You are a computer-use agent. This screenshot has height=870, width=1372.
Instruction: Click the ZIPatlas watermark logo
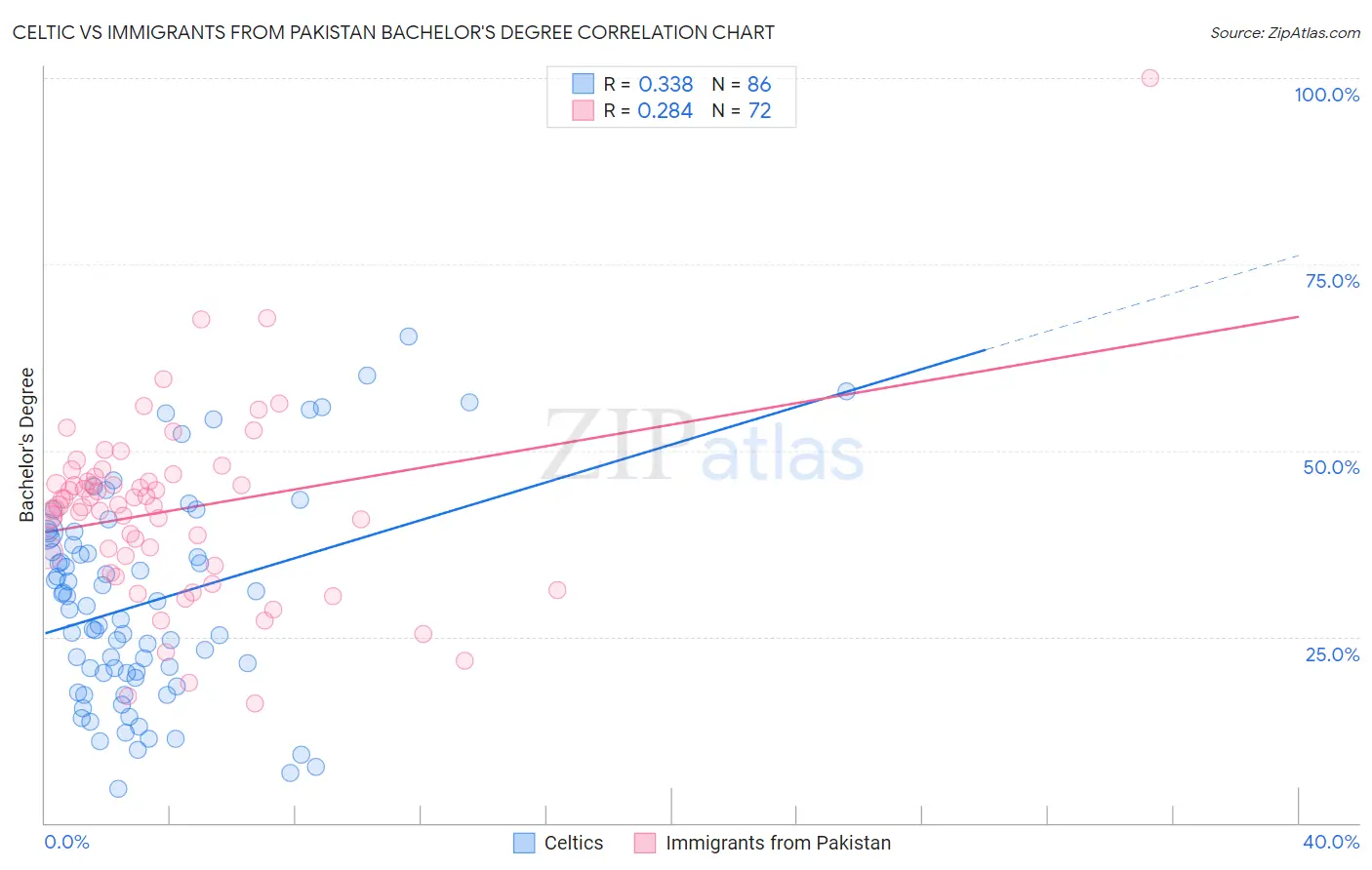tap(704, 446)
